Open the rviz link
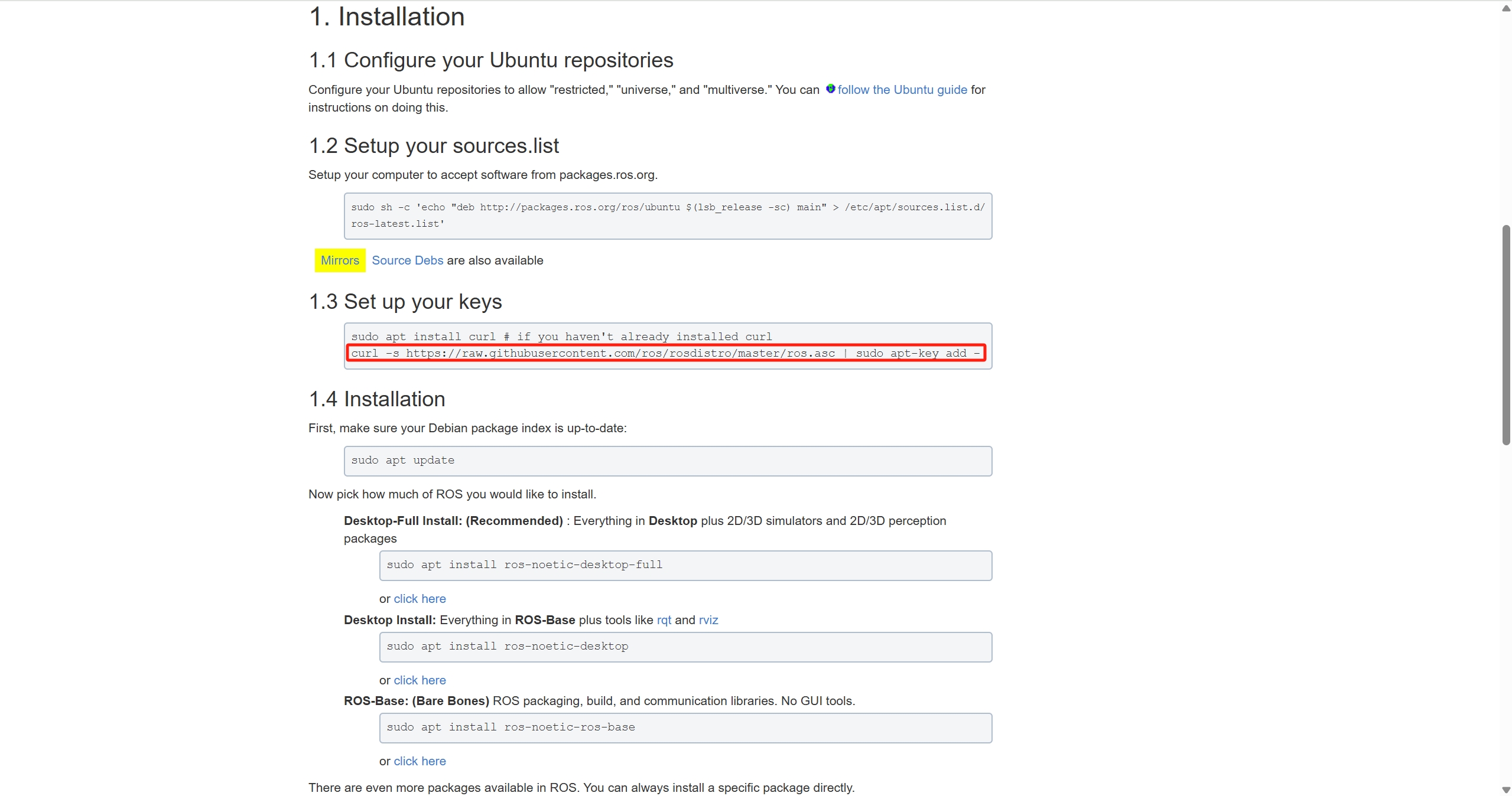Image resolution: width=1512 pixels, height=796 pixels. 708,620
